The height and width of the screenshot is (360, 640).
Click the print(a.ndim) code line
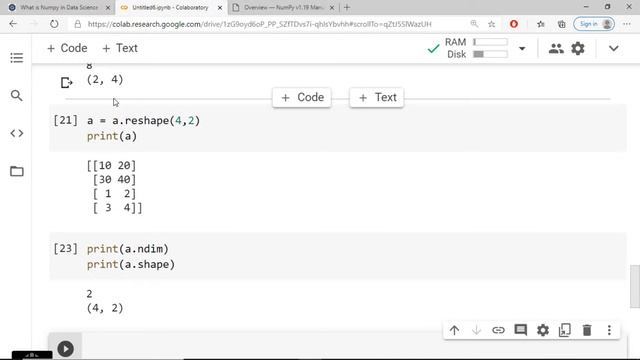point(128,249)
